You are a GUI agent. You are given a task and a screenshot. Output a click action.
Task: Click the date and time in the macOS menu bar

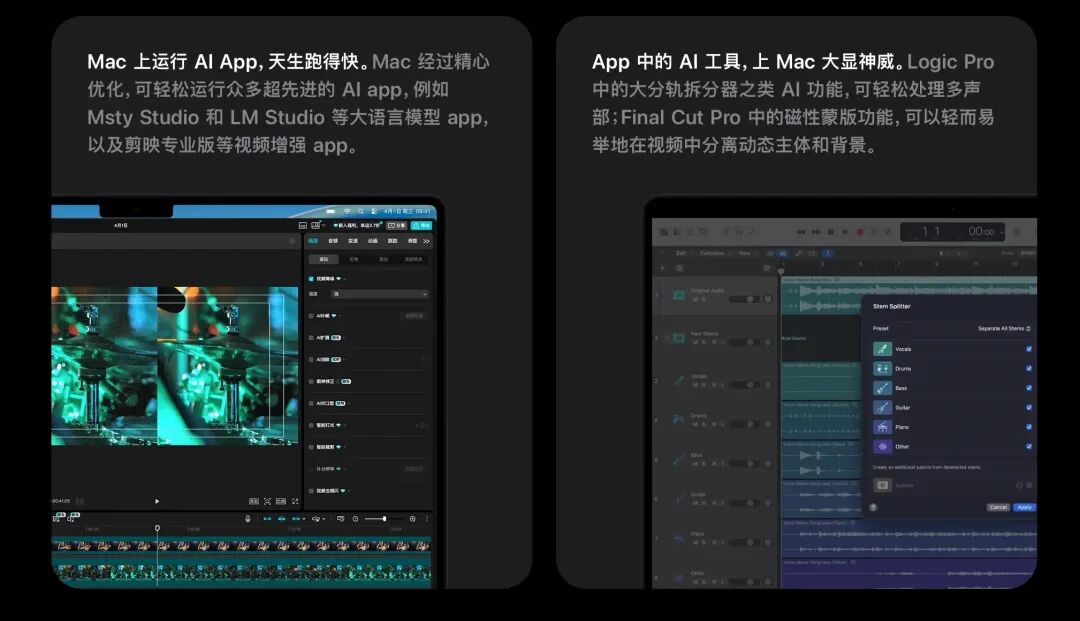click(408, 211)
